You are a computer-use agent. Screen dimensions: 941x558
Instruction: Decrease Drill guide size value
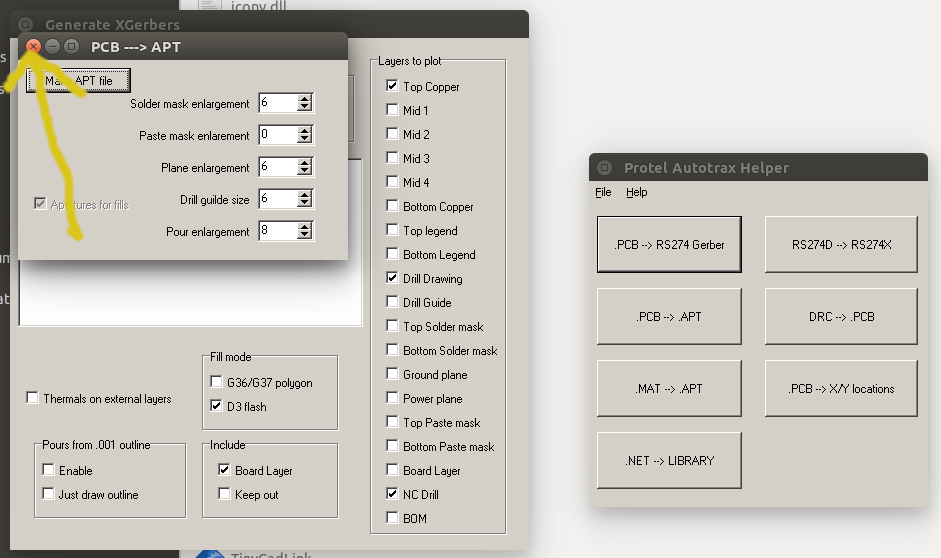(x=305, y=203)
